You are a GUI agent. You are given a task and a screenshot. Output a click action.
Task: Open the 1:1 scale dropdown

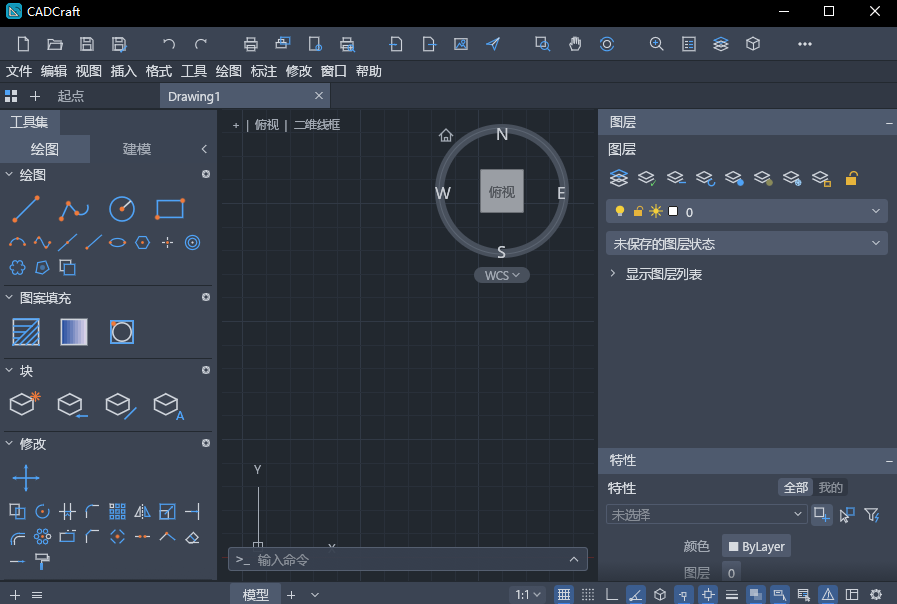point(527,595)
